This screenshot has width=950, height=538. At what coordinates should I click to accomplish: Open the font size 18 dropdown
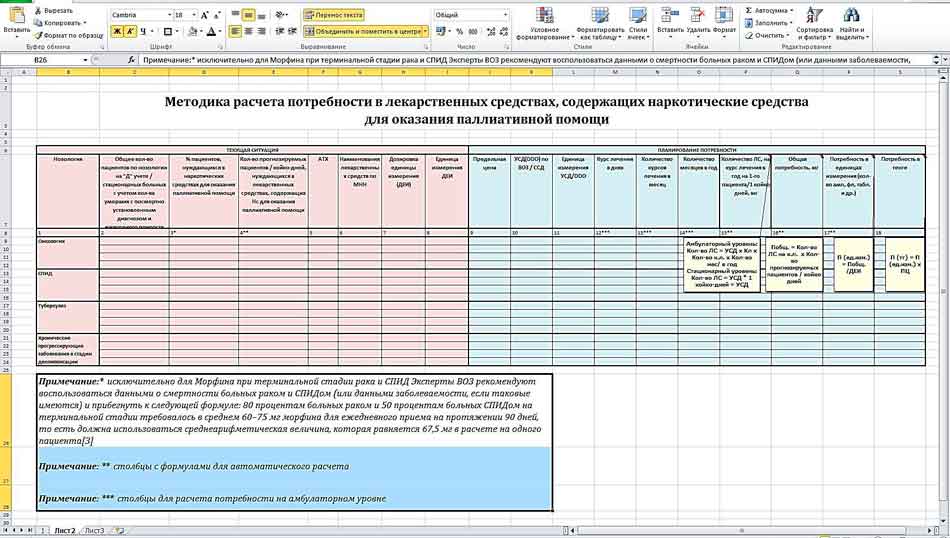[x=194, y=15]
